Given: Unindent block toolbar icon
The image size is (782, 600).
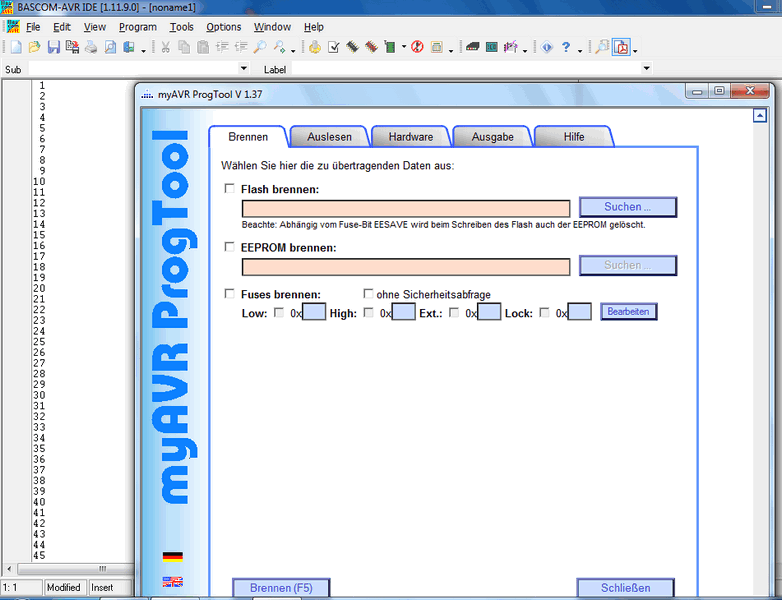Looking at the screenshot, I should tap(241, 47).
